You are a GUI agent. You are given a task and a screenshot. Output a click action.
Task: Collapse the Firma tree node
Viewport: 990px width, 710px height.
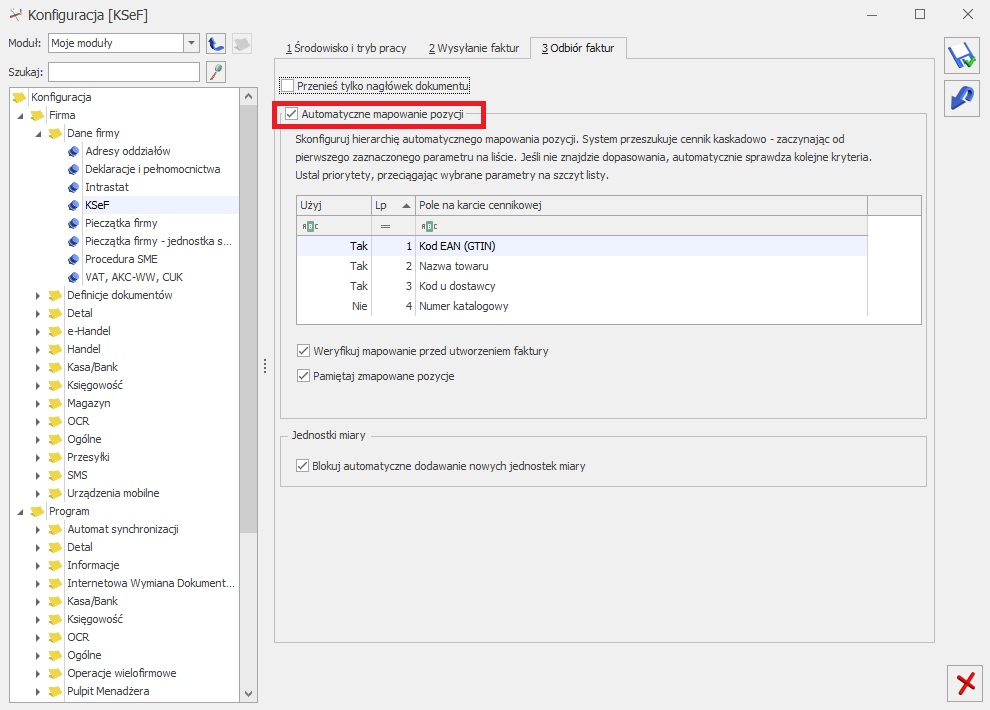point(20,115)
